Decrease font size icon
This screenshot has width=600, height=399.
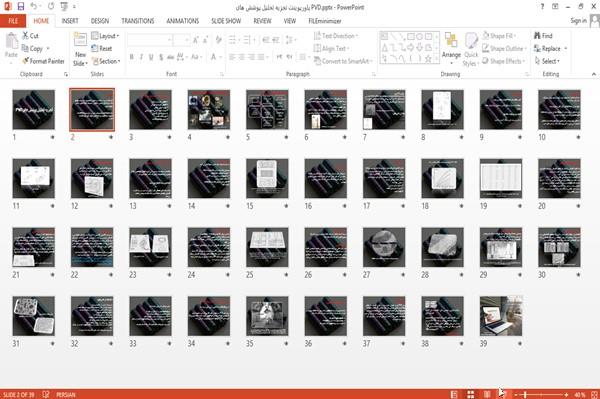(206, 40)
